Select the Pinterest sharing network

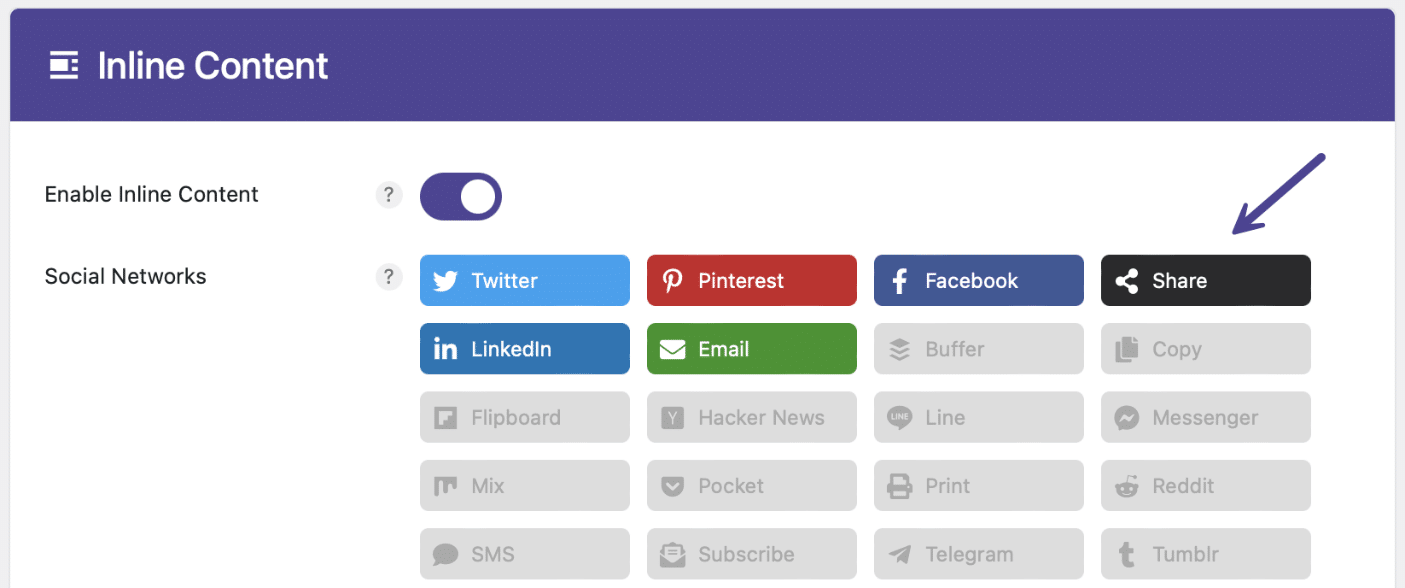coord(751,280)
